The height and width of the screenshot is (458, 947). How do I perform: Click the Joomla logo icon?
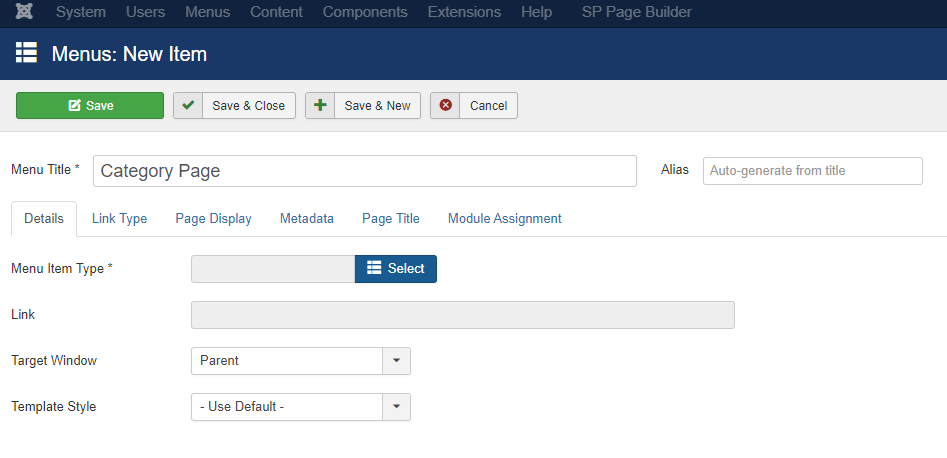tap(24, 12)
